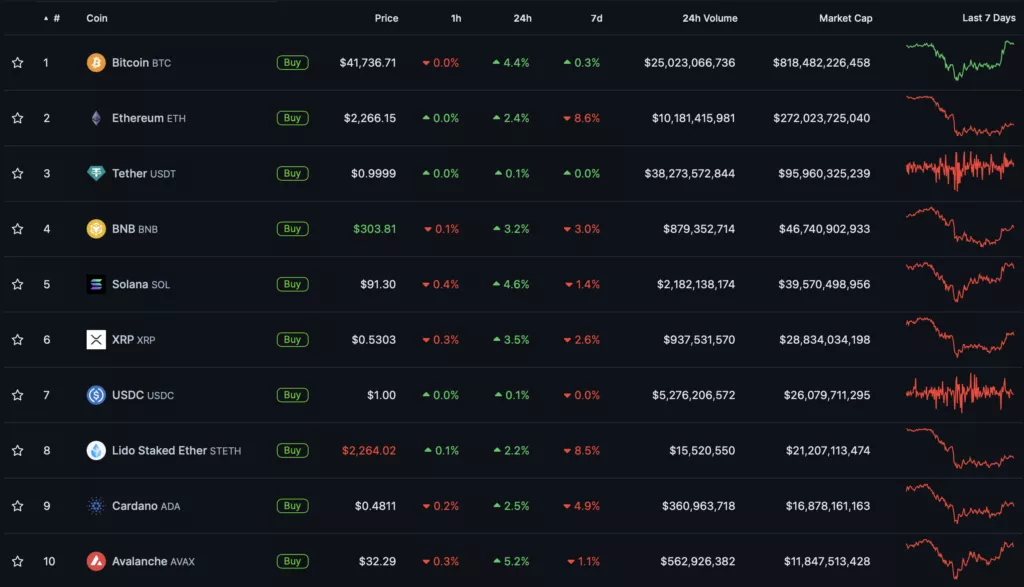Click the Bitcoin coin logo icon
This screenshot has height=587, width=1024.
96,63
